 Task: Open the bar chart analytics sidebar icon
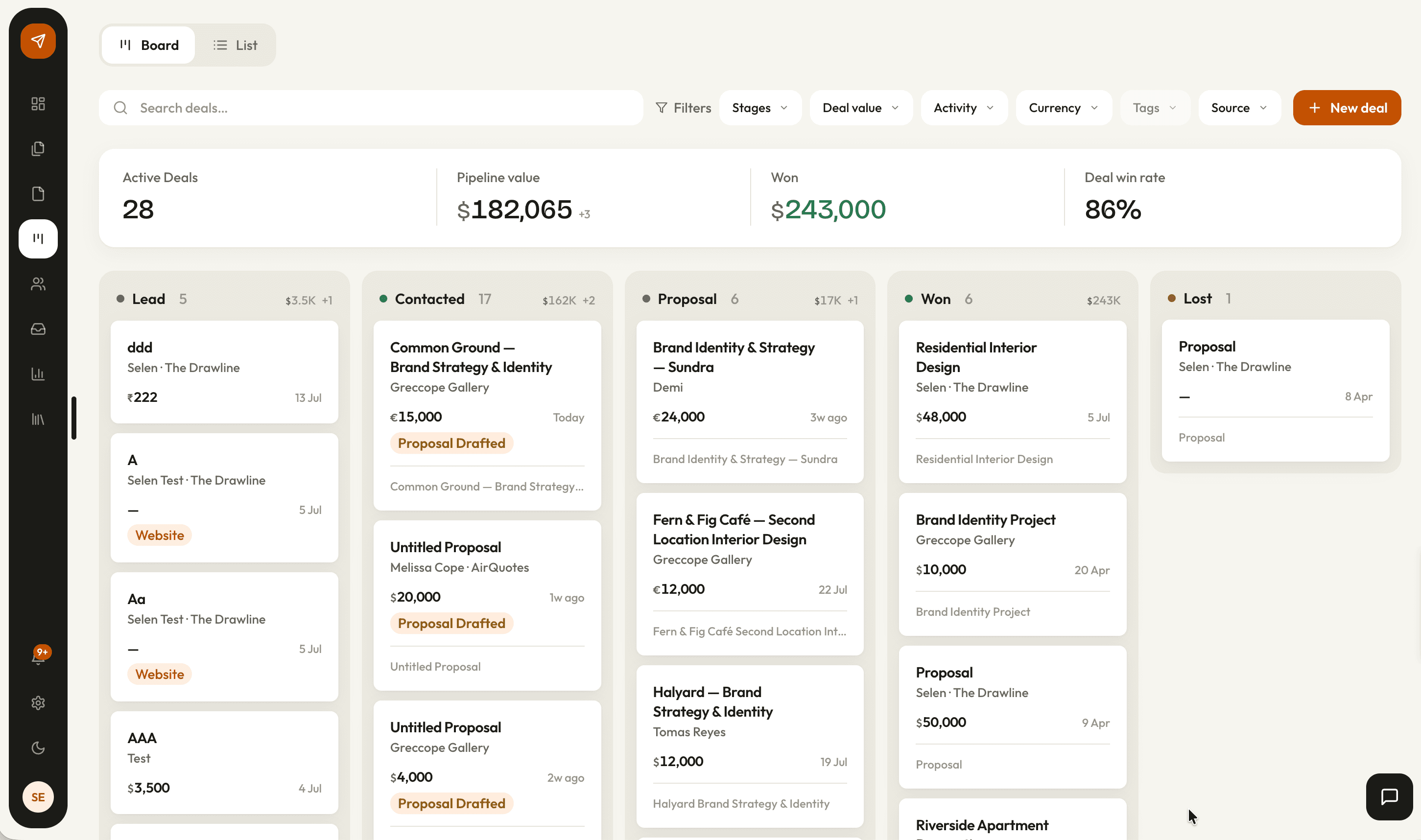[38, 373]
